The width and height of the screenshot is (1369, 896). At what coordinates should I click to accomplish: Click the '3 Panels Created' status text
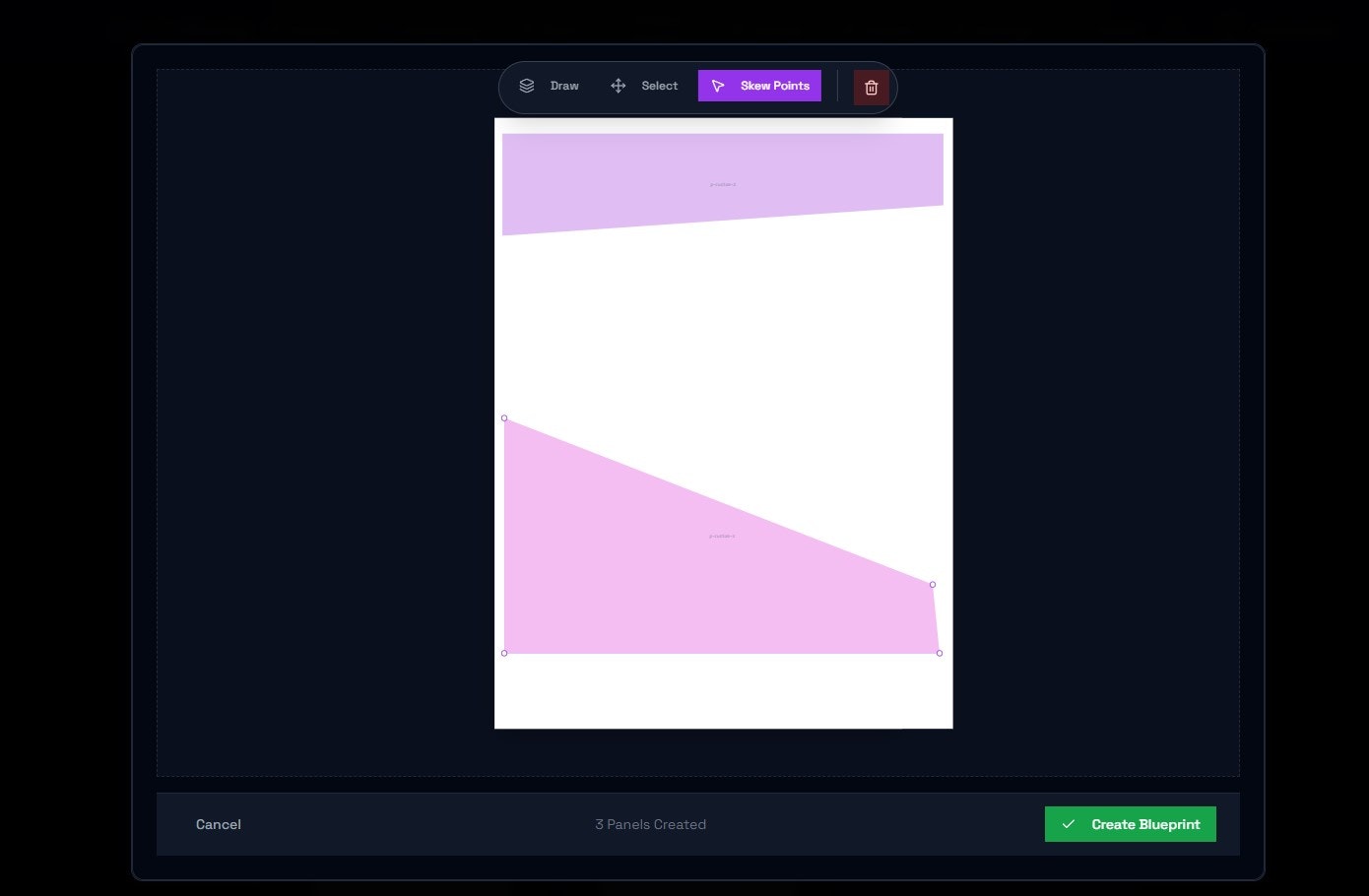click(x=651, y=824)
